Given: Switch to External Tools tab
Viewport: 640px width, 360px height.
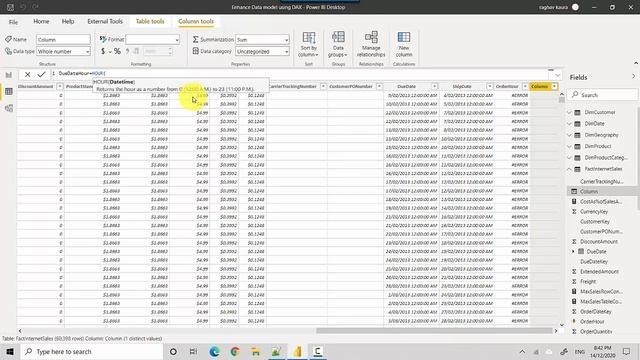Looking at the screenshot, I should (x=105, y=21).
